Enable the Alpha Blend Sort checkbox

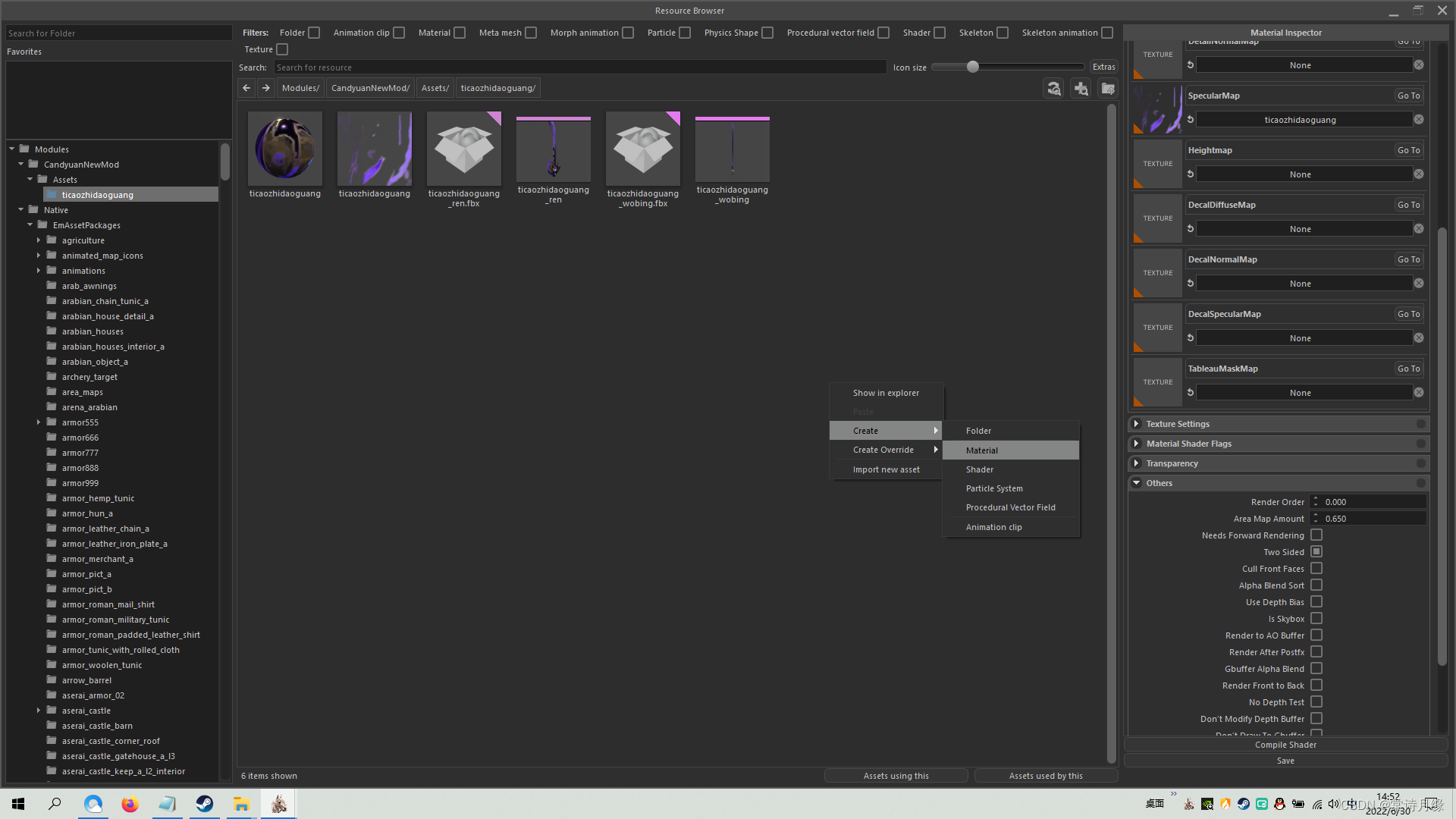coord(1316,585)
